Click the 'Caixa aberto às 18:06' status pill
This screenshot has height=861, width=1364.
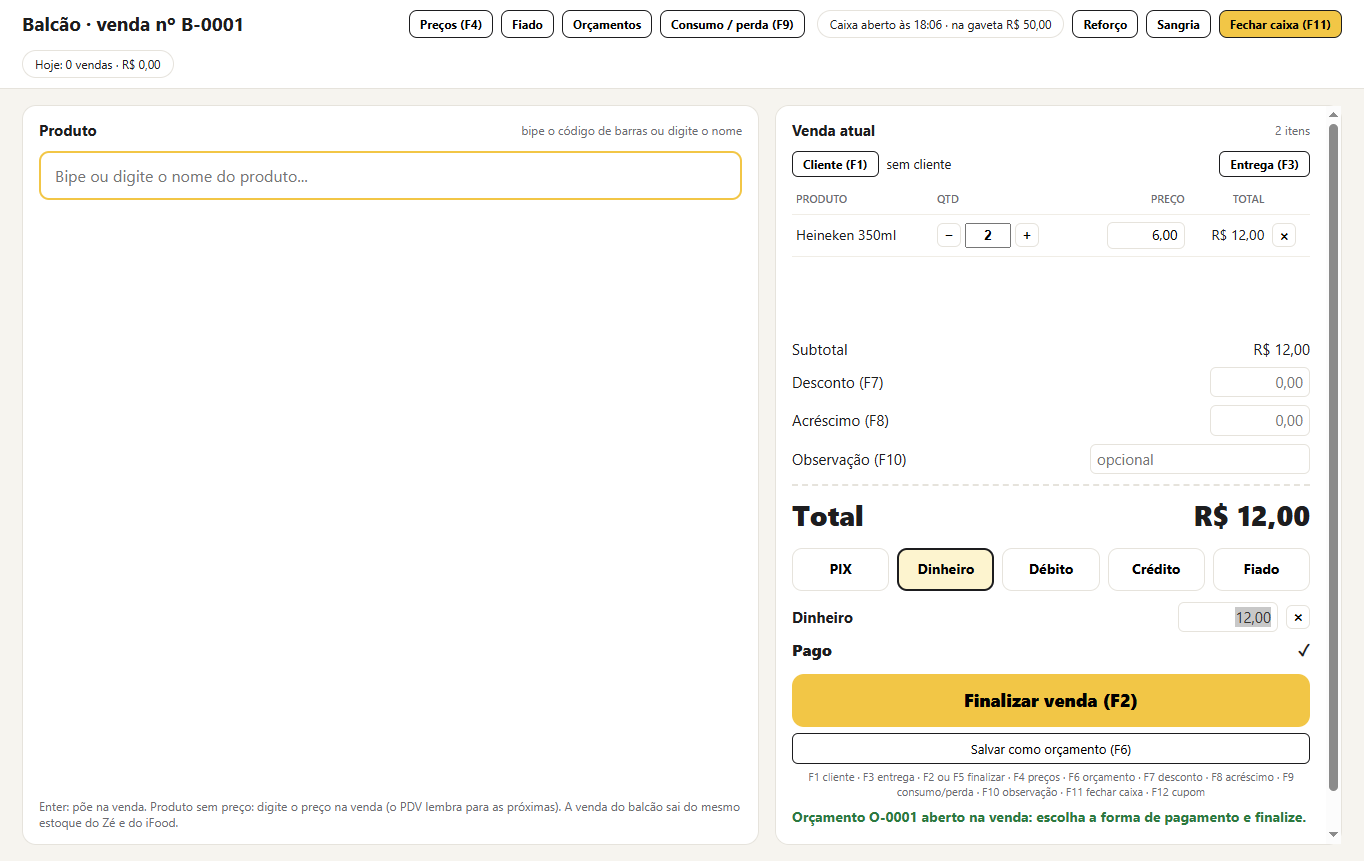click(941, 25)
